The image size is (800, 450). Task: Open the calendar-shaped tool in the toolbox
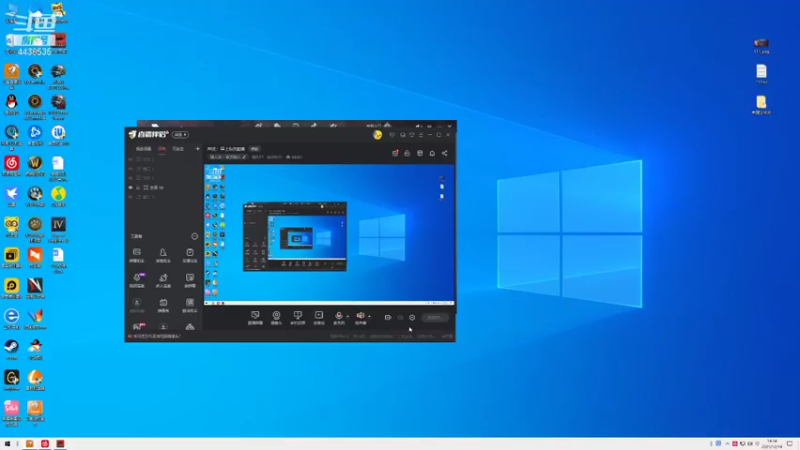(x=163, y=305)
